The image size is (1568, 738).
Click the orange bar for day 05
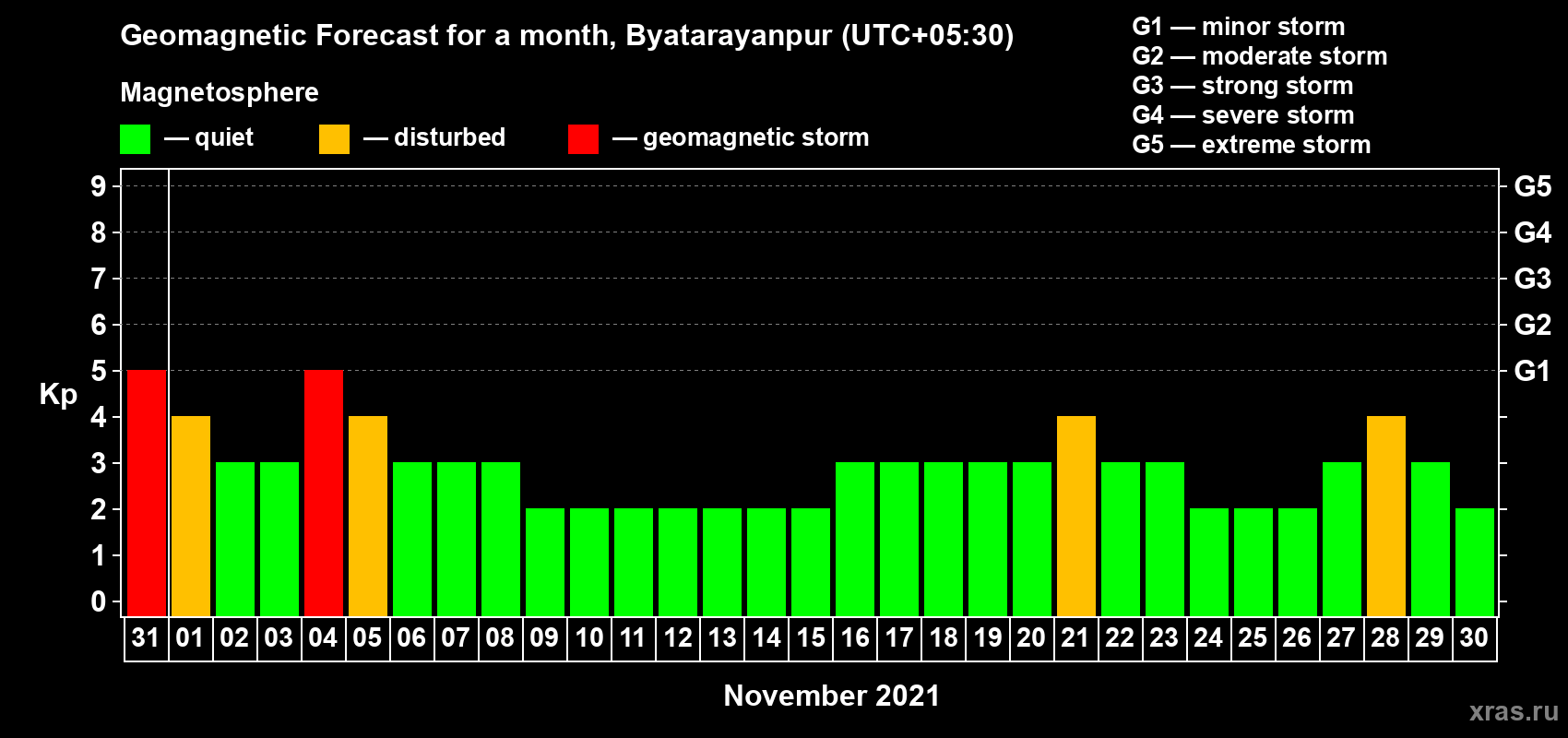368,516
